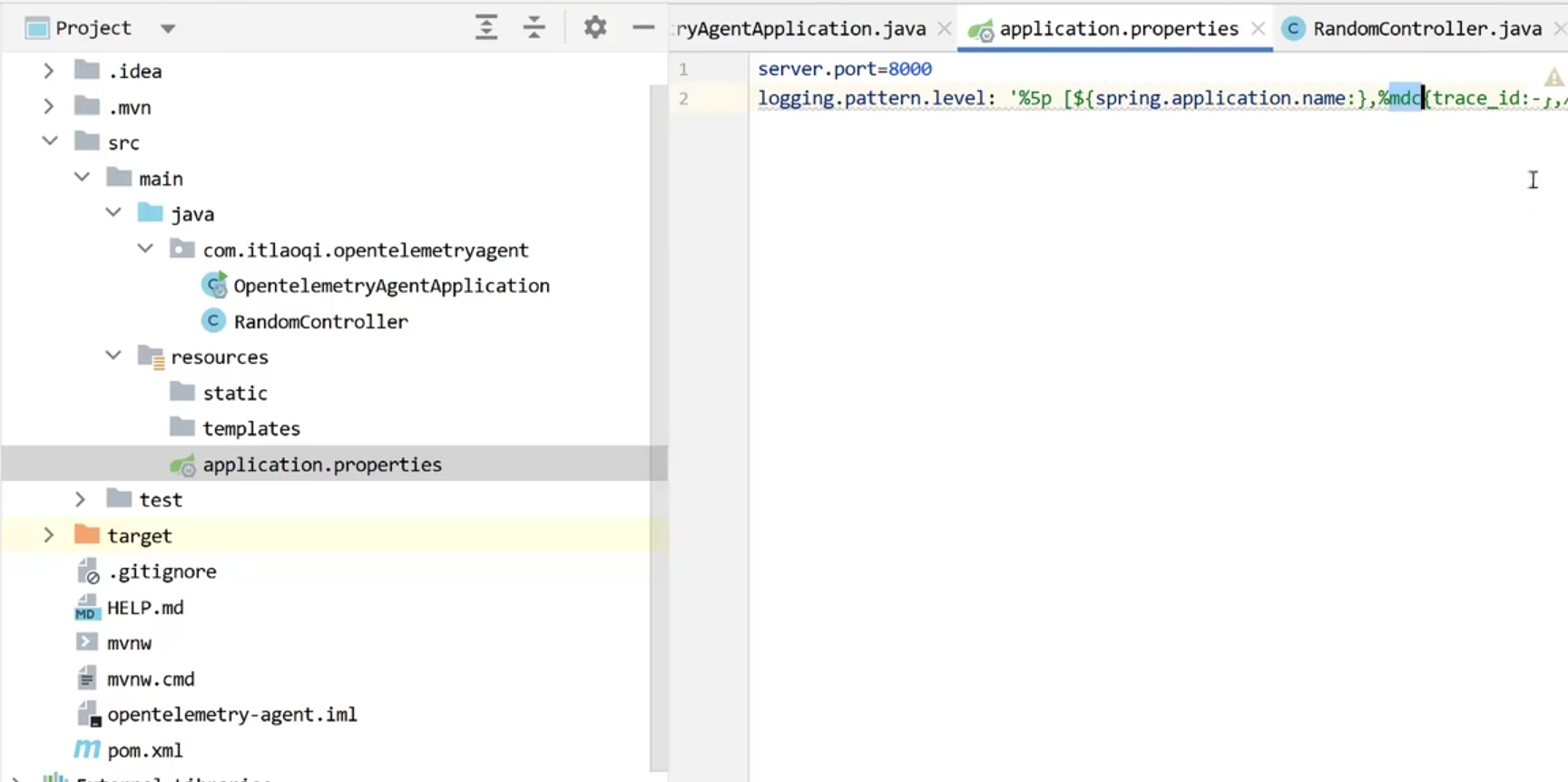Hide the Project panel with minus icon
Screen dimensions: 1568x782
tap(643, 27)
